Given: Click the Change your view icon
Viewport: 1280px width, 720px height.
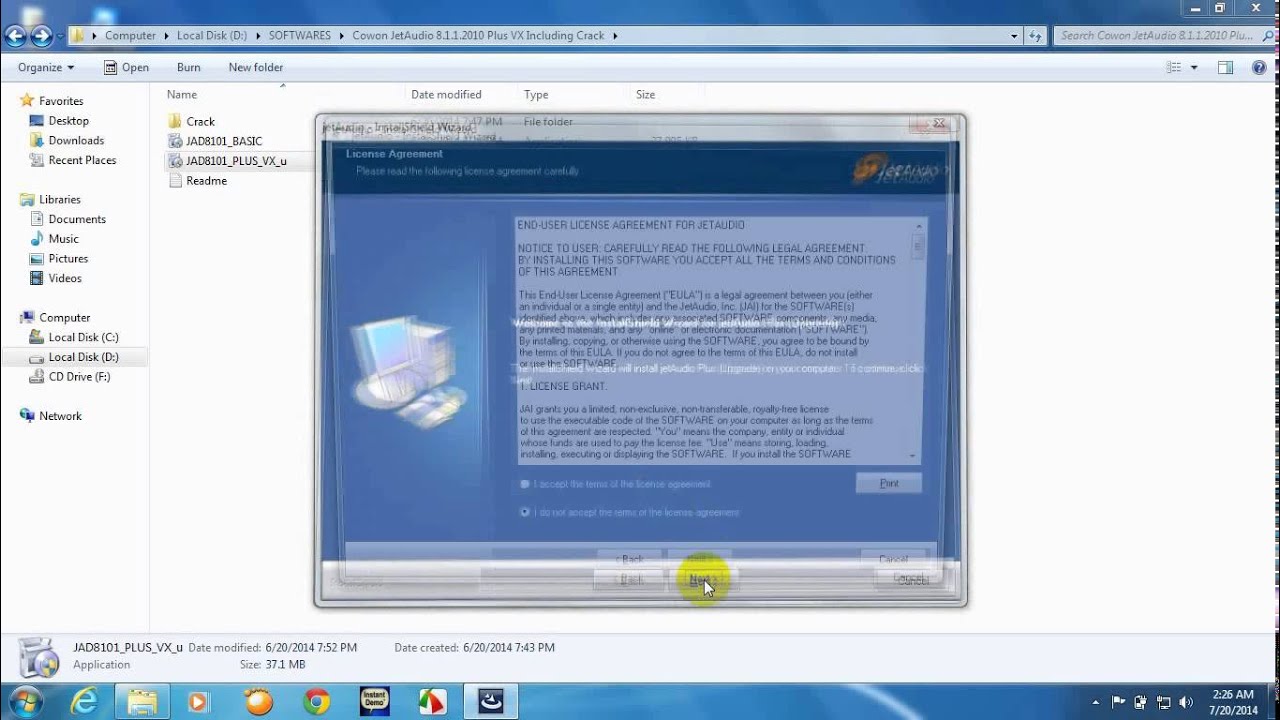Looking at the screenshot, I should pyautogui.click(x=1174, y=67).
